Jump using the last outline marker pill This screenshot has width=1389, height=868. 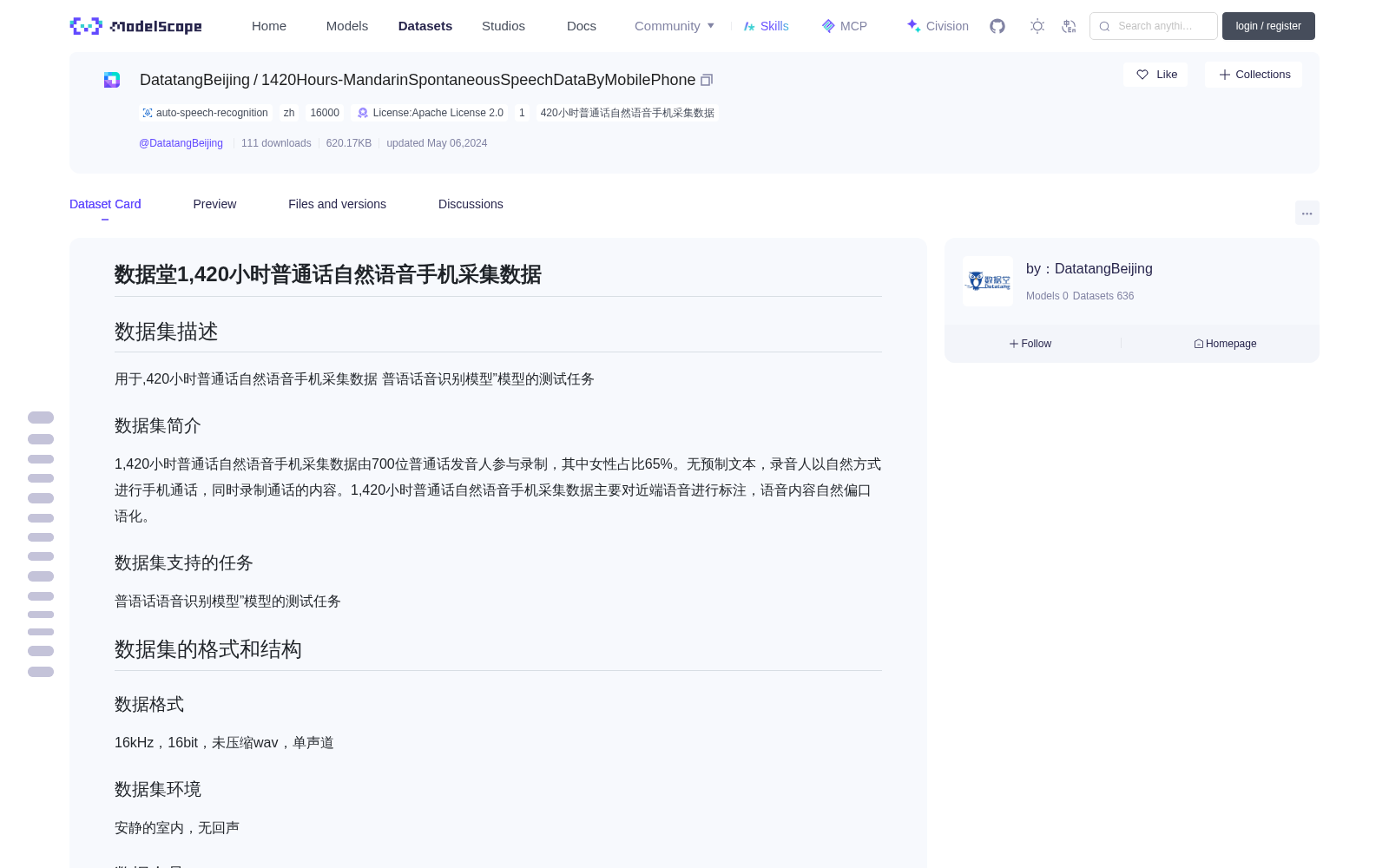click(x=41, y=672)
